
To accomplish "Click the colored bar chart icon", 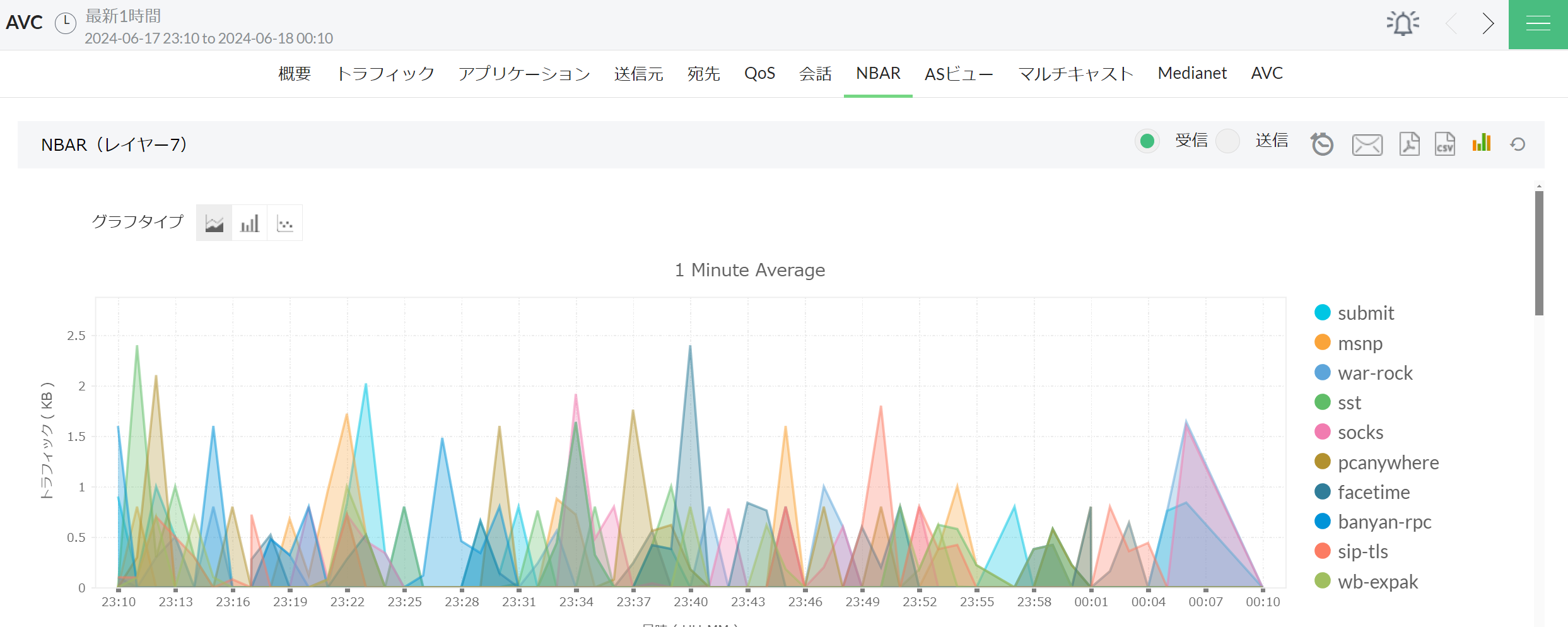I will tap(1481, 143).
